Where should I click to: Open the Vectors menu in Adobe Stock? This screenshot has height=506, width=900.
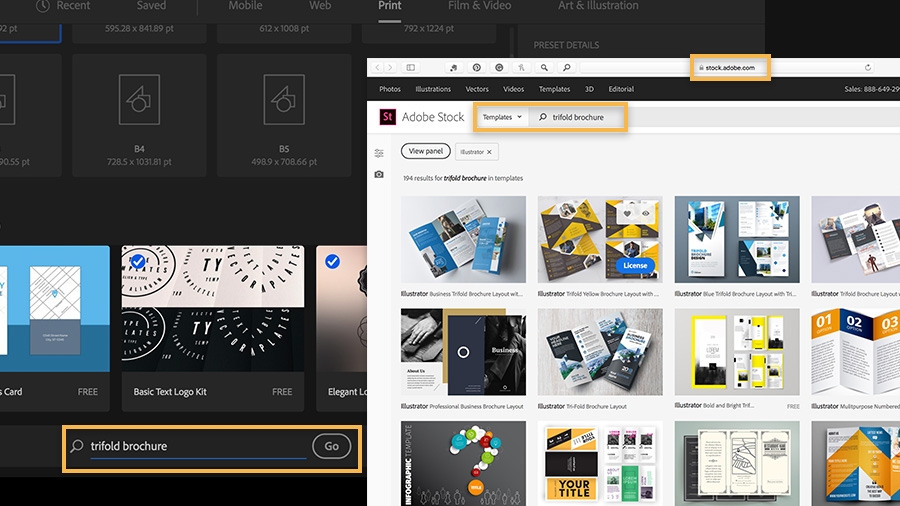coord(477,89)
